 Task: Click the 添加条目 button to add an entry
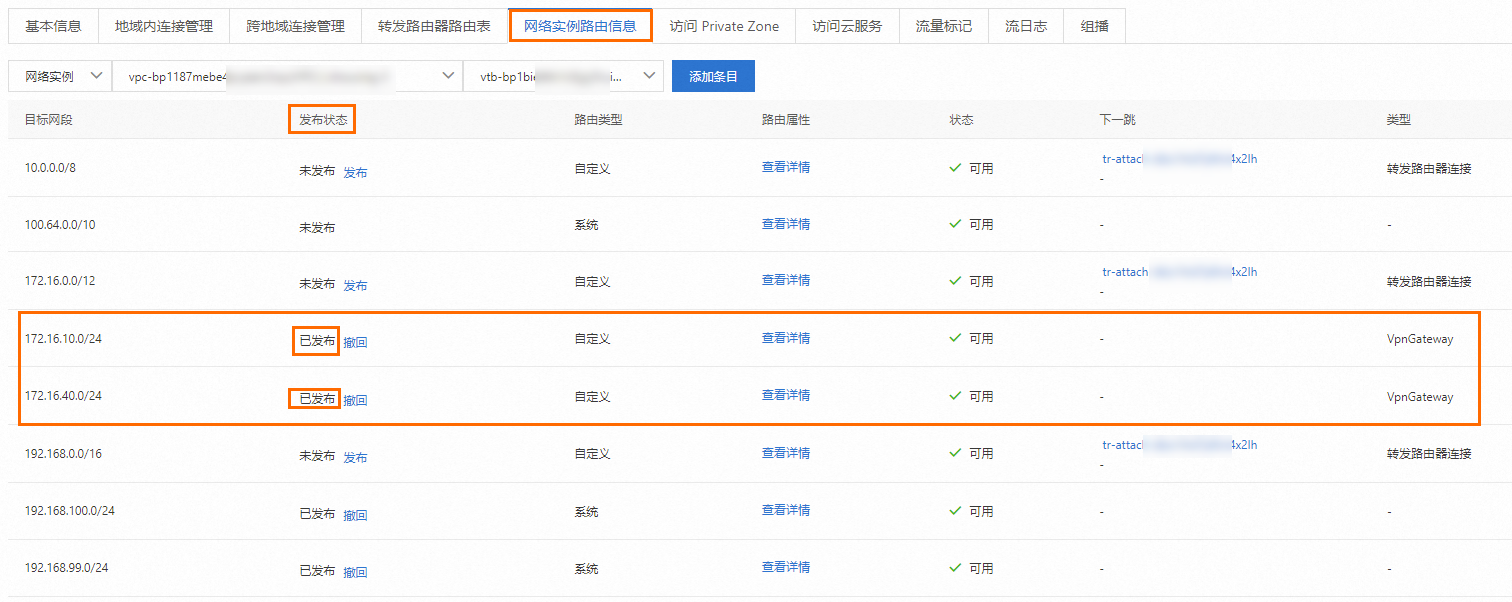pos(712,75)
